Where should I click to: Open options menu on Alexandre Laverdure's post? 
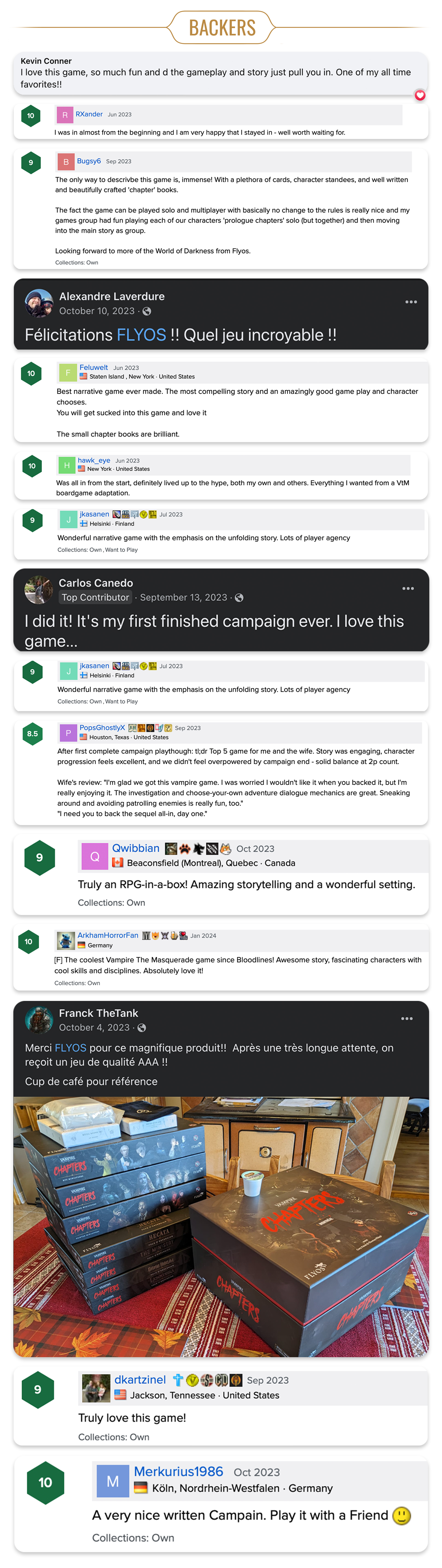411,302
